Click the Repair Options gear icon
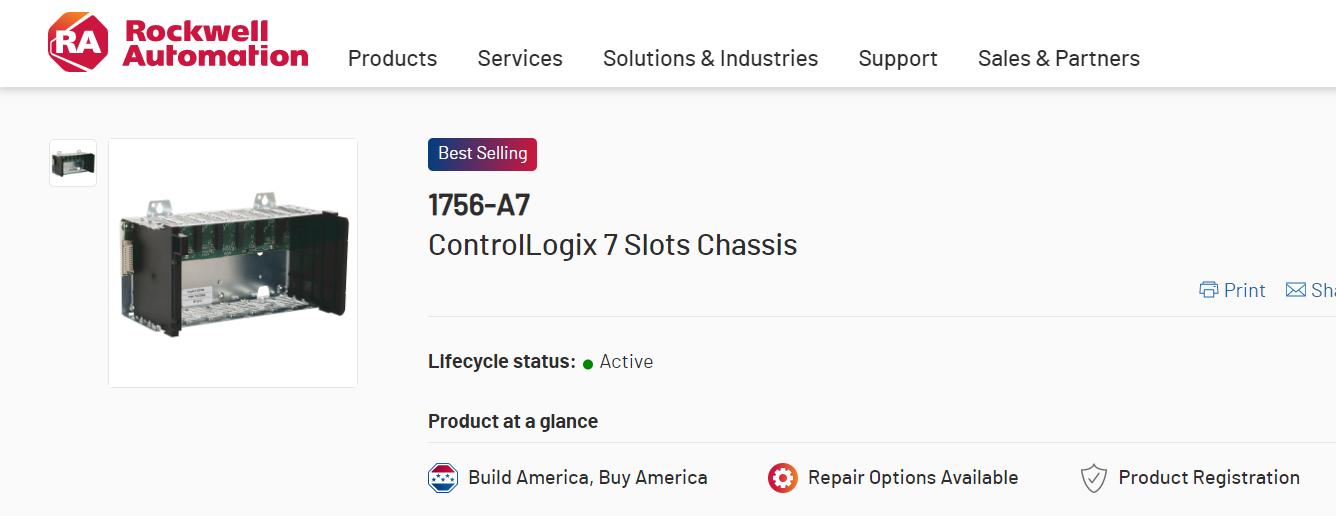Image resolution: width=1336 pixels, height=516 pixels. pos(783,478)
